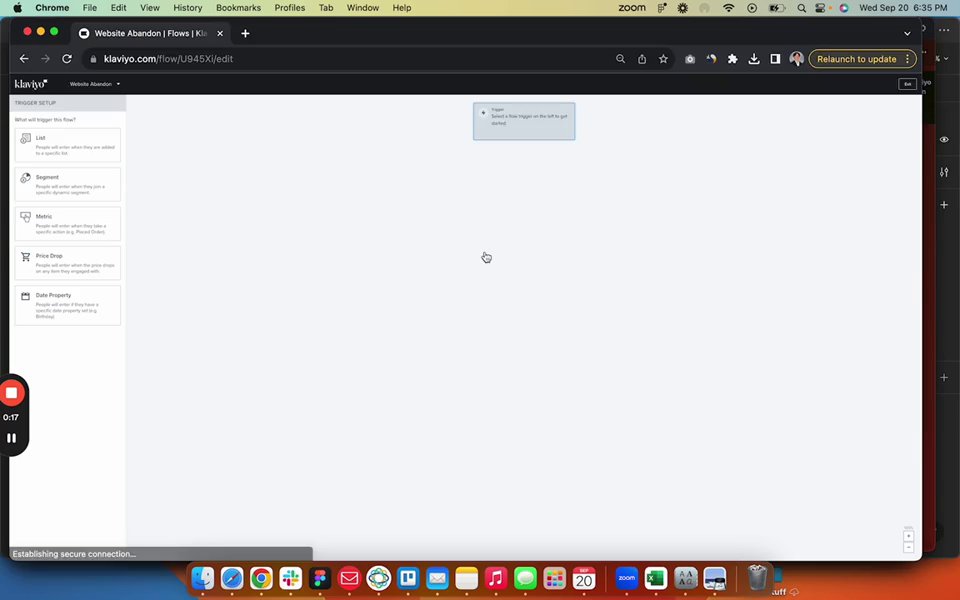Screen dimensions: 960x600
Task: Select the Price Drop cart icon
Action: [x=26, y=257]
